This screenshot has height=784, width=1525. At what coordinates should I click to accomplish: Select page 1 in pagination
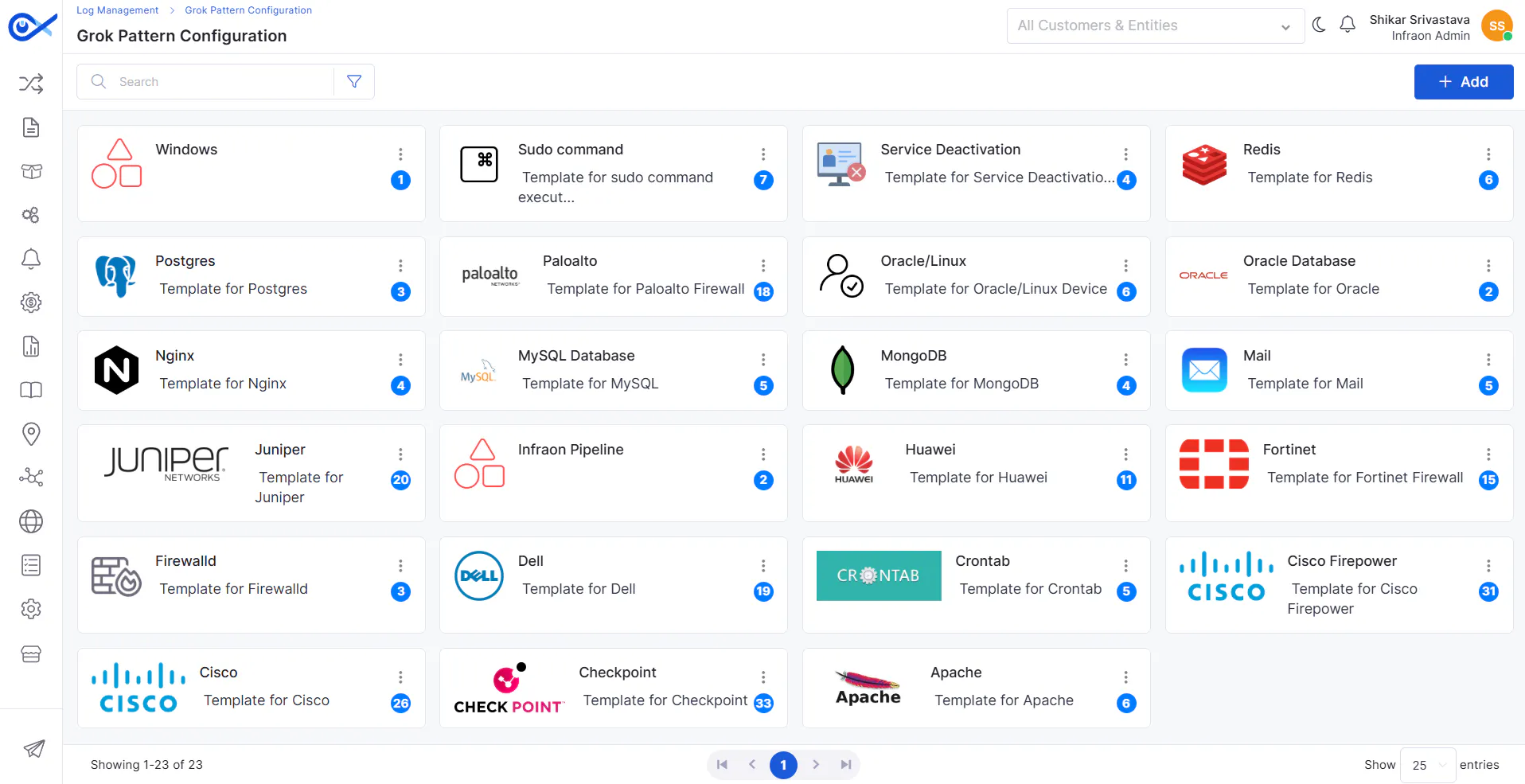tap(783, 765)
